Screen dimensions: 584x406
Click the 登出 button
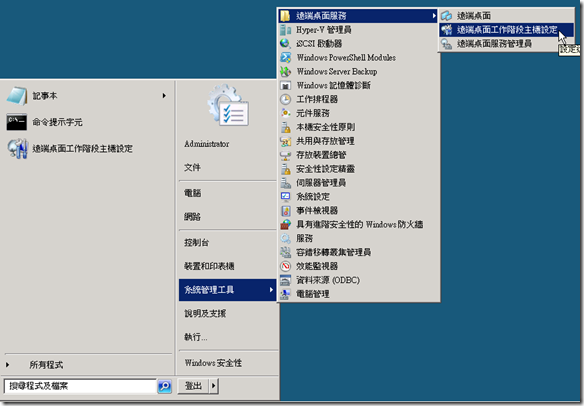tap(194, 386)
